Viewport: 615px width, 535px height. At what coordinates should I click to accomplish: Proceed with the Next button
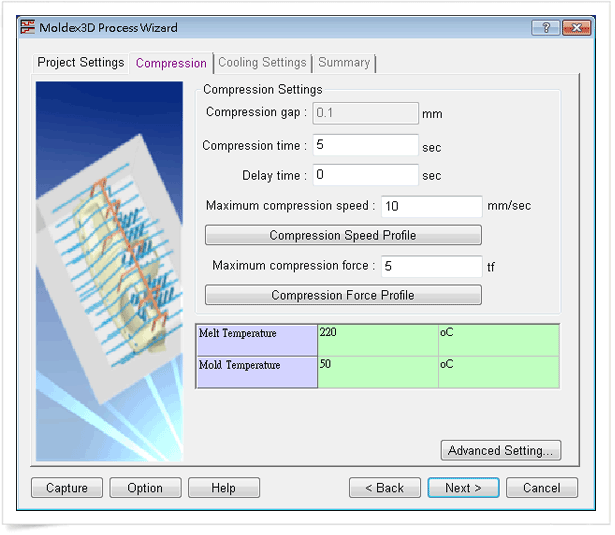click(x=463, y=488)
